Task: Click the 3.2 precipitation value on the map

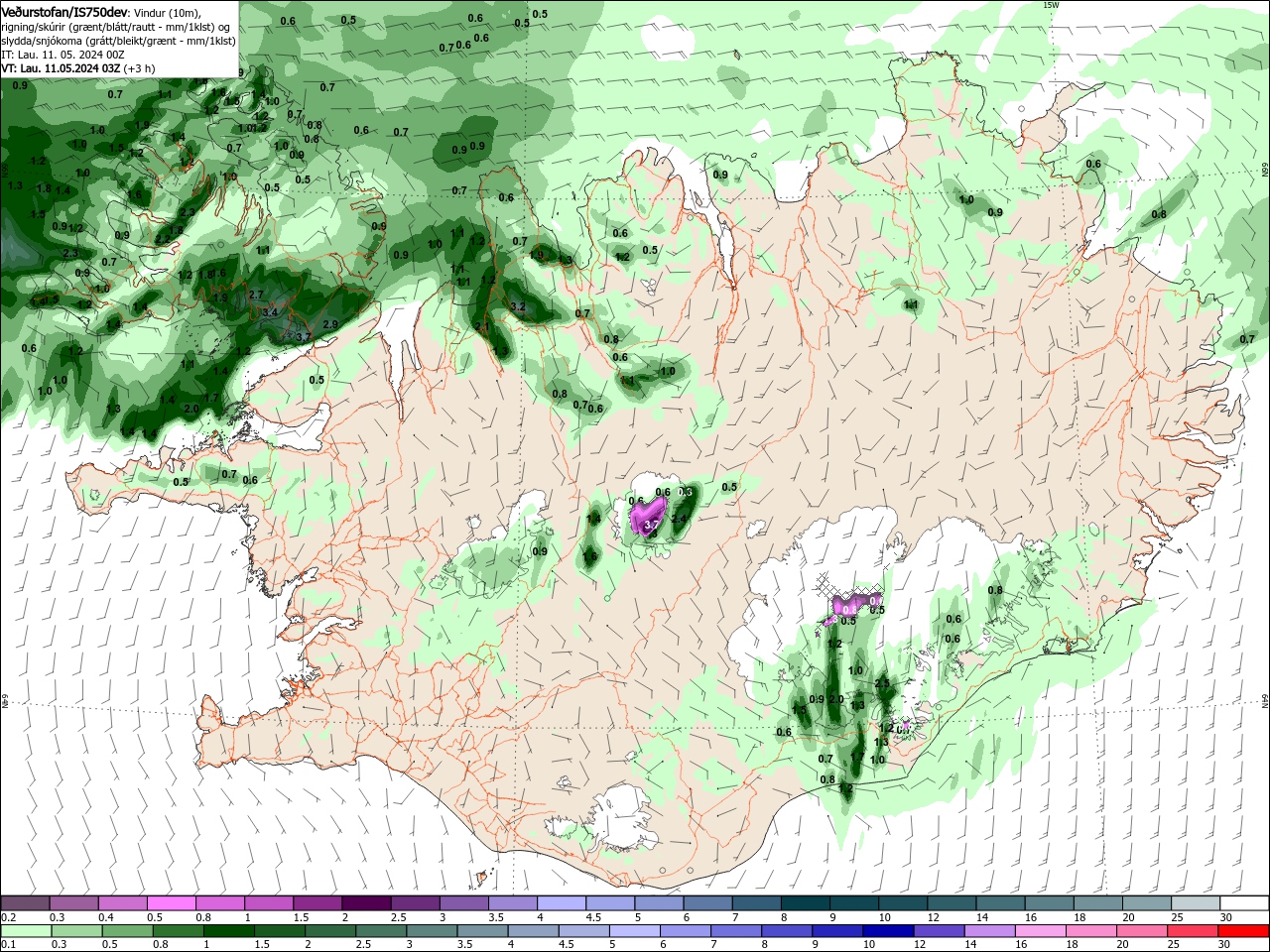Action: point(517,306)
